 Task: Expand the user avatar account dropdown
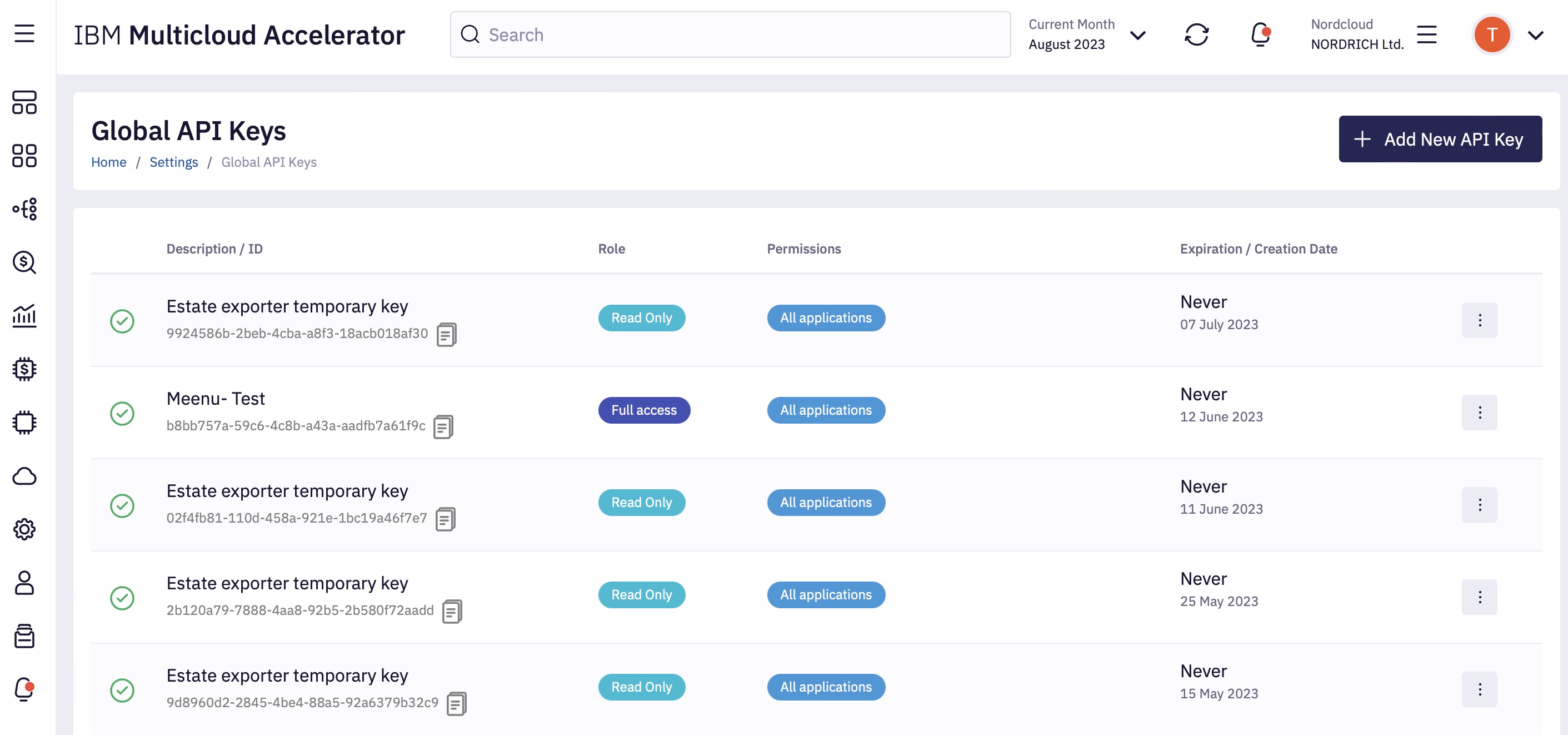(x=1535, y=34)
